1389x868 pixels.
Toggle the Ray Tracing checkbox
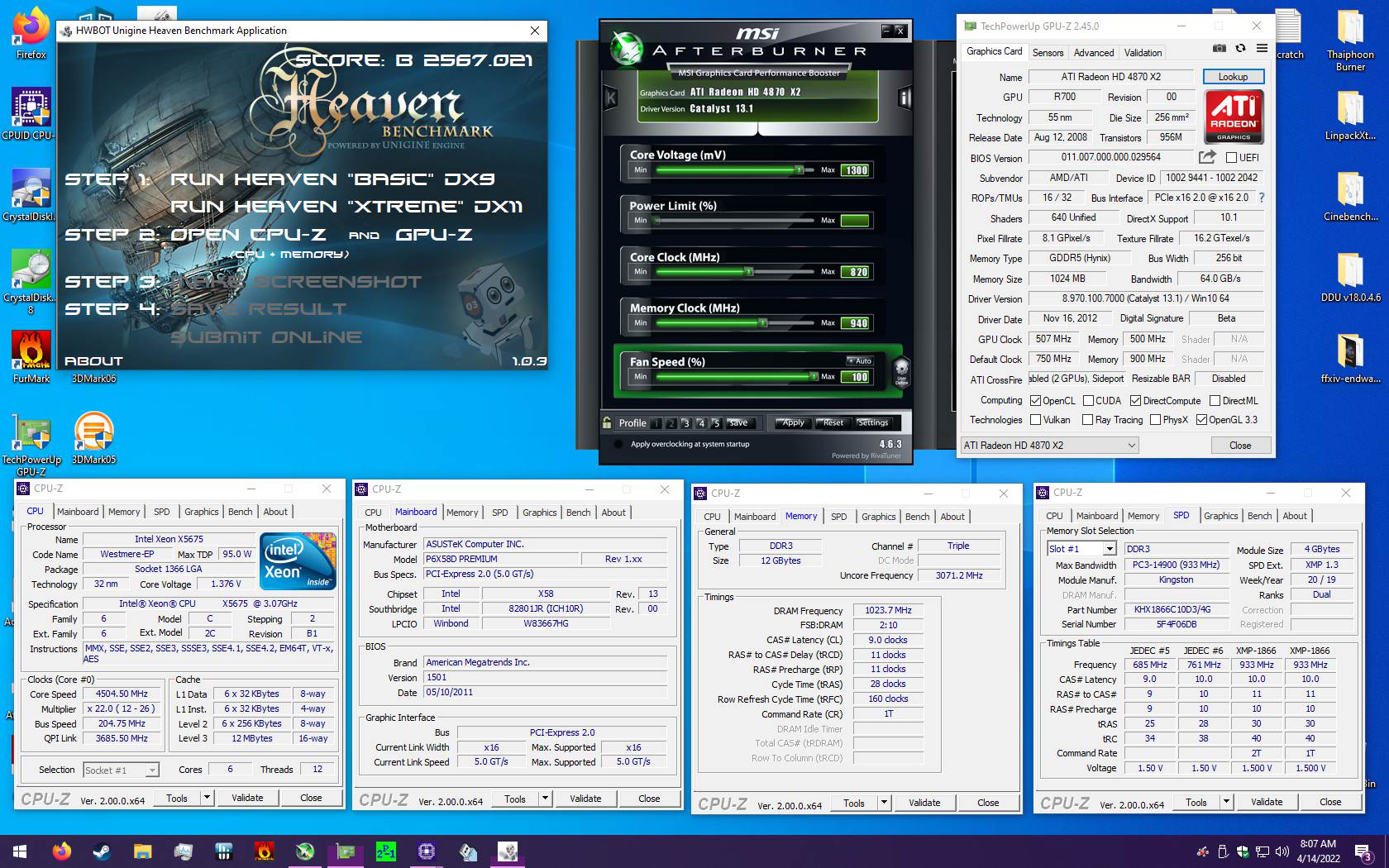click(1087, 420)
